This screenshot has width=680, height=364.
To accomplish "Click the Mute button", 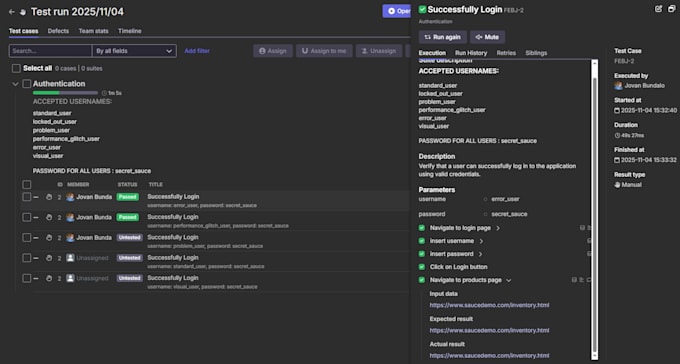I will [487, 37].
